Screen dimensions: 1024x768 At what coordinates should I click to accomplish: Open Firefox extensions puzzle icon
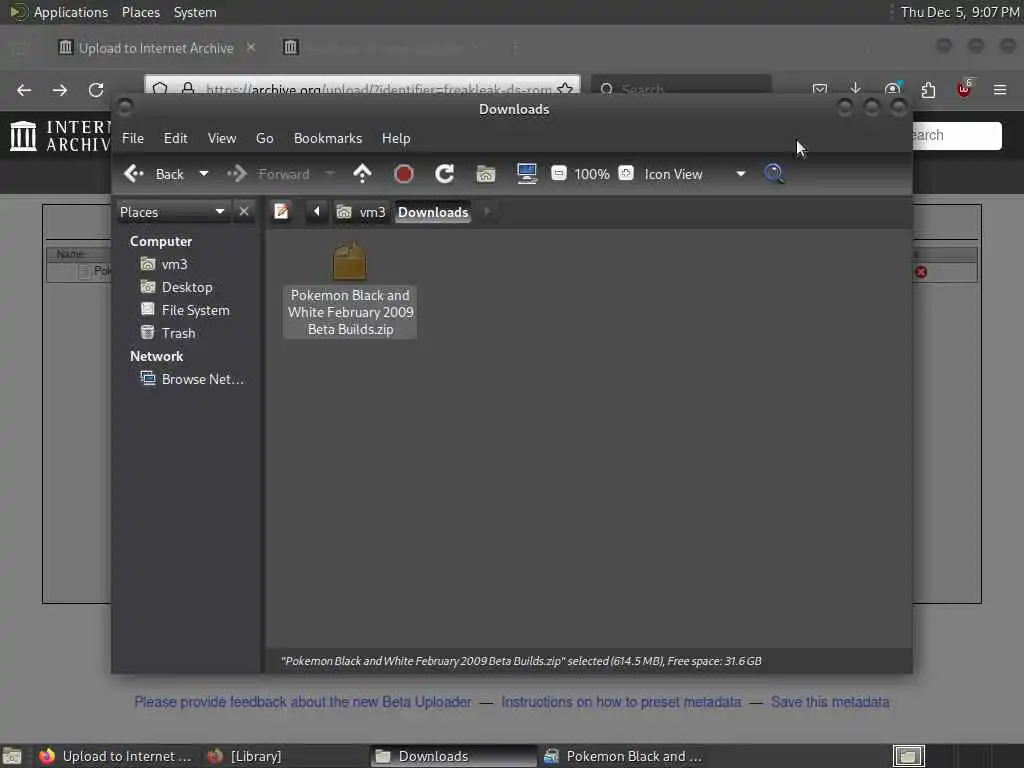(928, 89)
